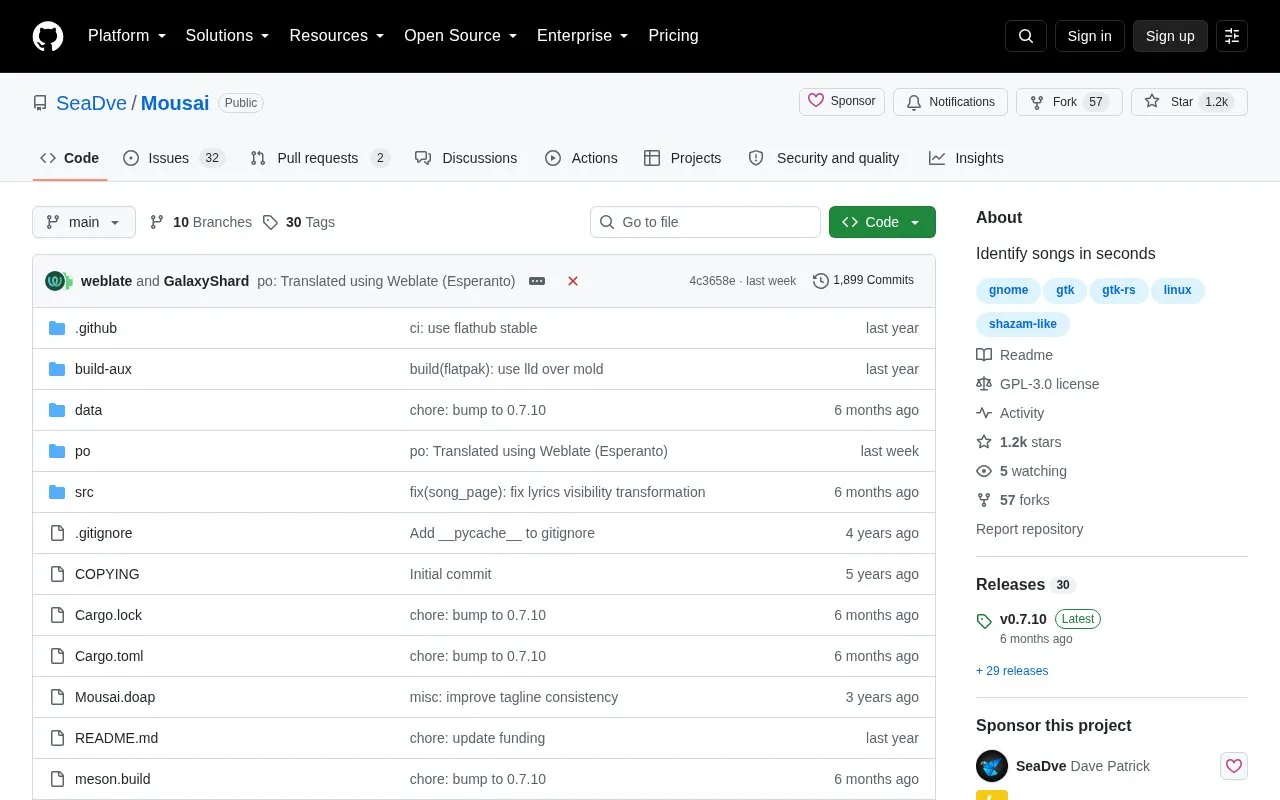View 1,899 Commits history
The height and width of the screenshot is (800, 1280).
pyautogui.click(x=864, y=281)
